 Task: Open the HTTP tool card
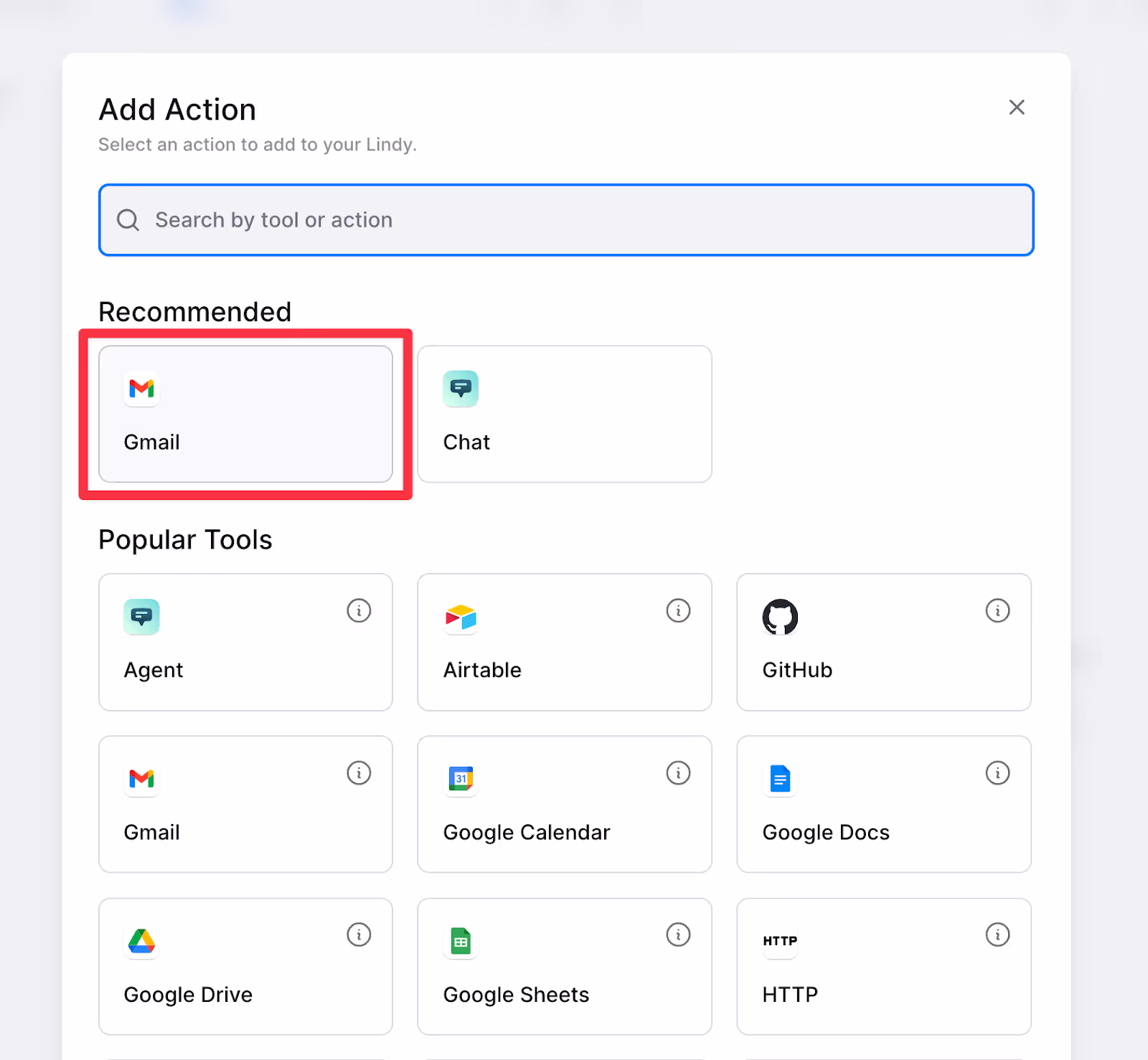[x=884, y=966]
